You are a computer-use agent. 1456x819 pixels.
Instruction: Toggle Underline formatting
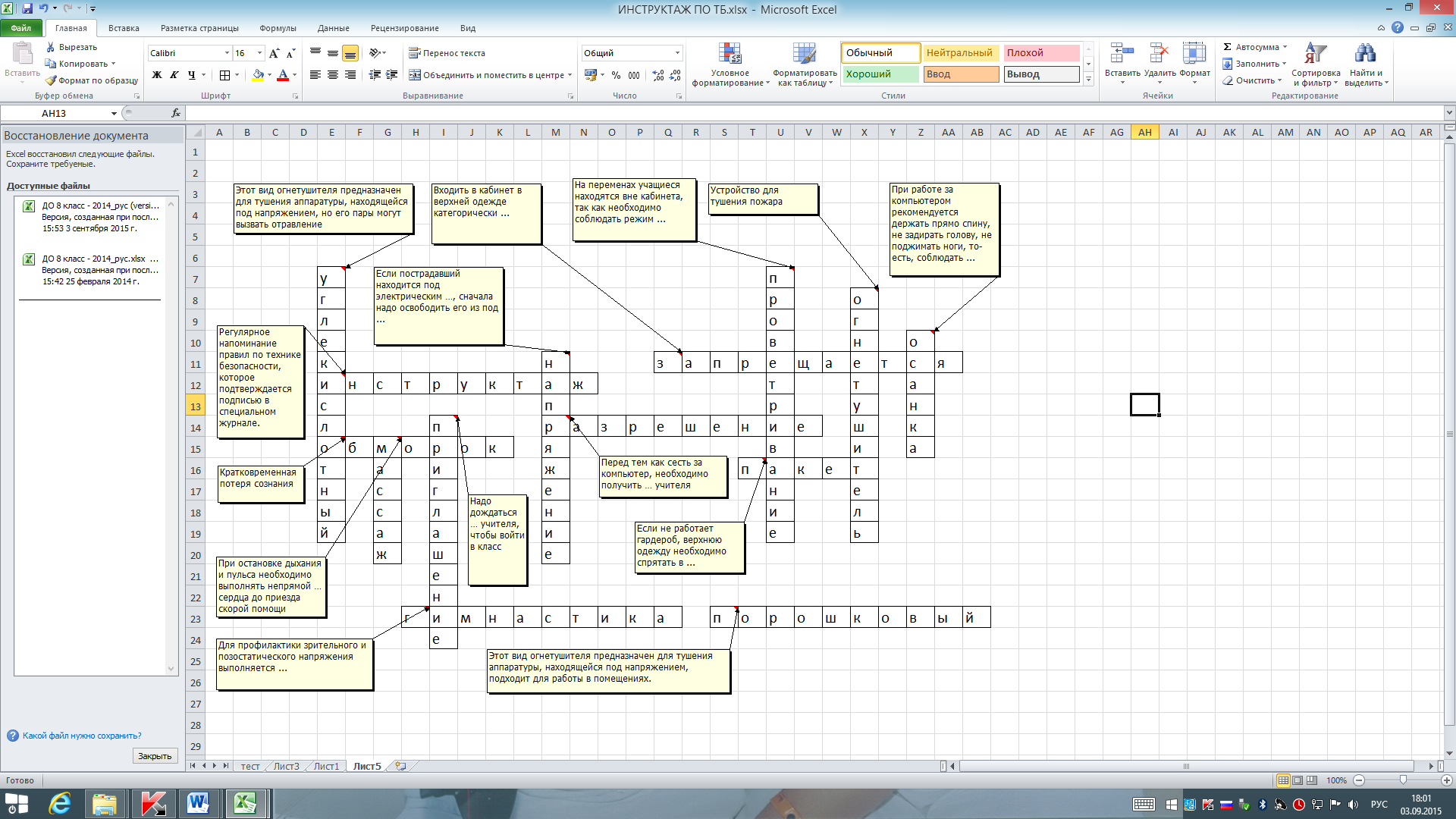coord(192,75)
